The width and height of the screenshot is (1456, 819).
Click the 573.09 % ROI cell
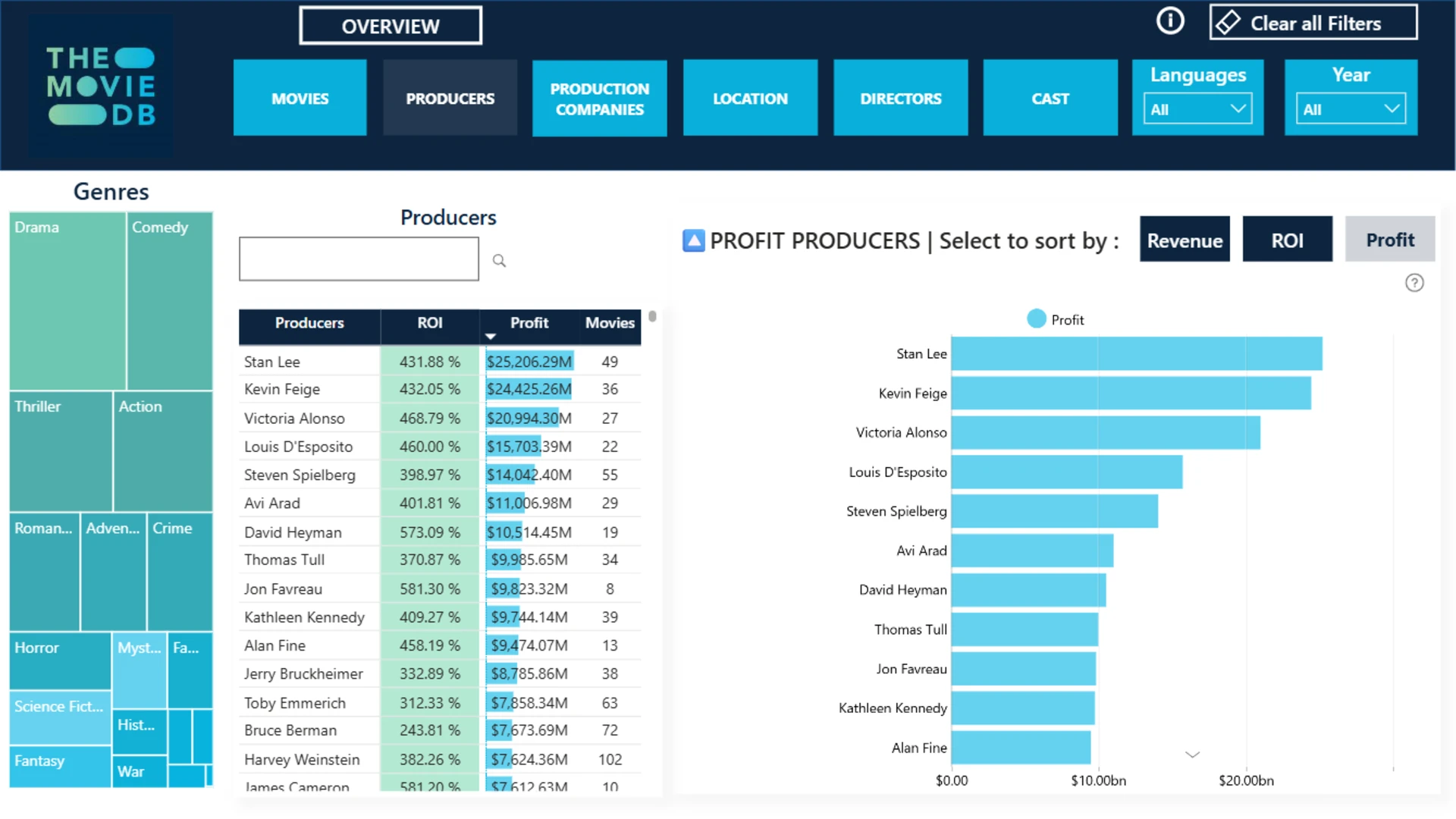tap(430, 532)
